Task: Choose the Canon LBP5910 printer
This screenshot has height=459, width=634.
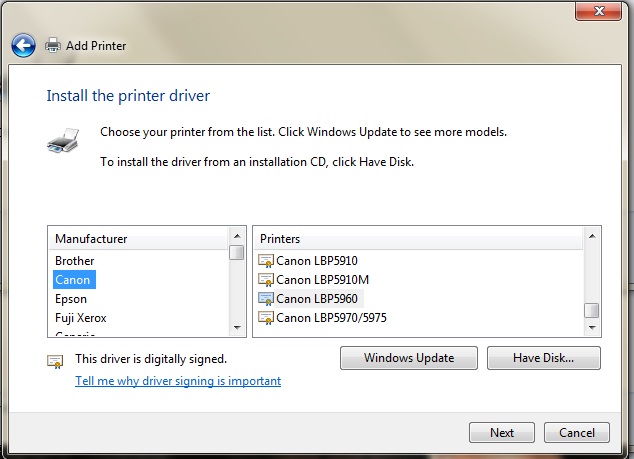Action: 317,261
